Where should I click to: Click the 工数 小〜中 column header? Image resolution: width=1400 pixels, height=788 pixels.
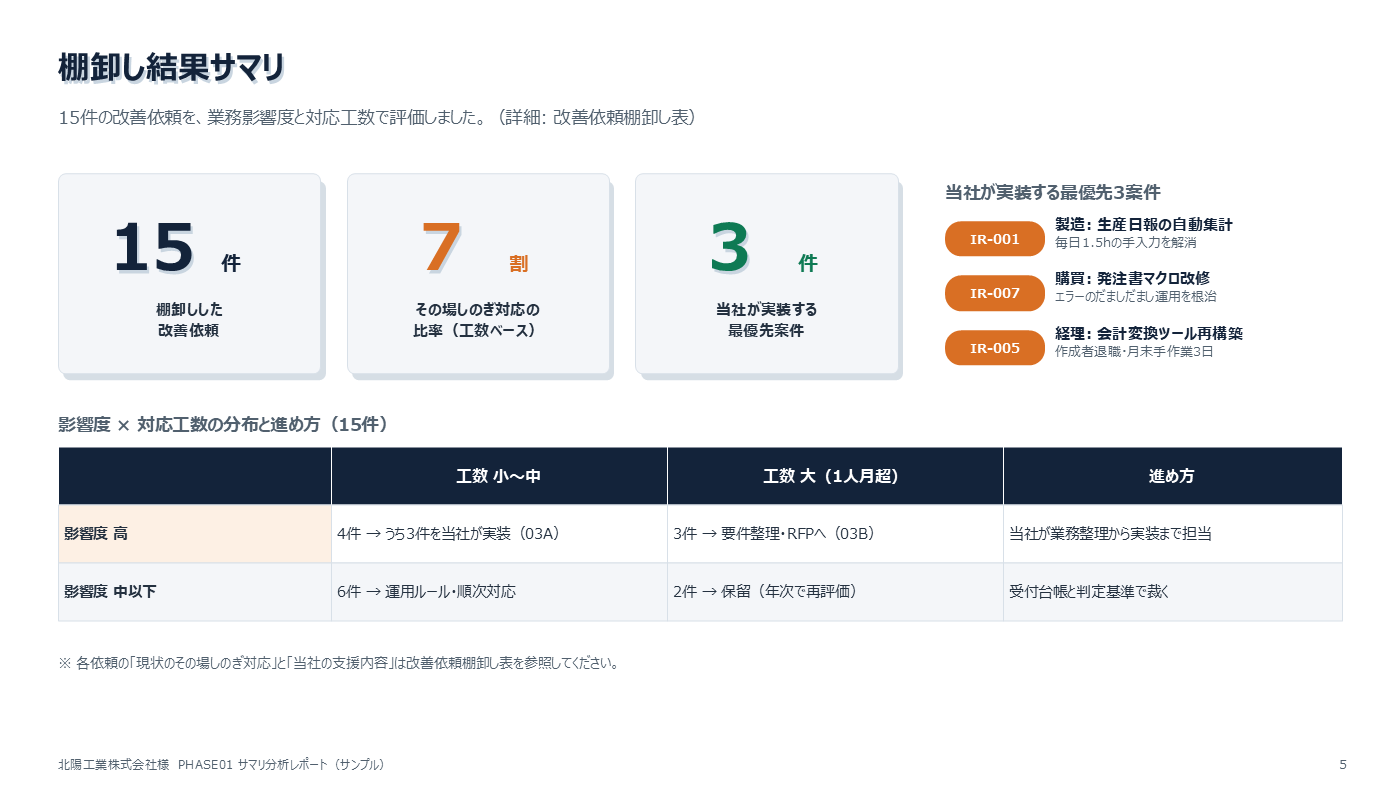tap(499, 476)
